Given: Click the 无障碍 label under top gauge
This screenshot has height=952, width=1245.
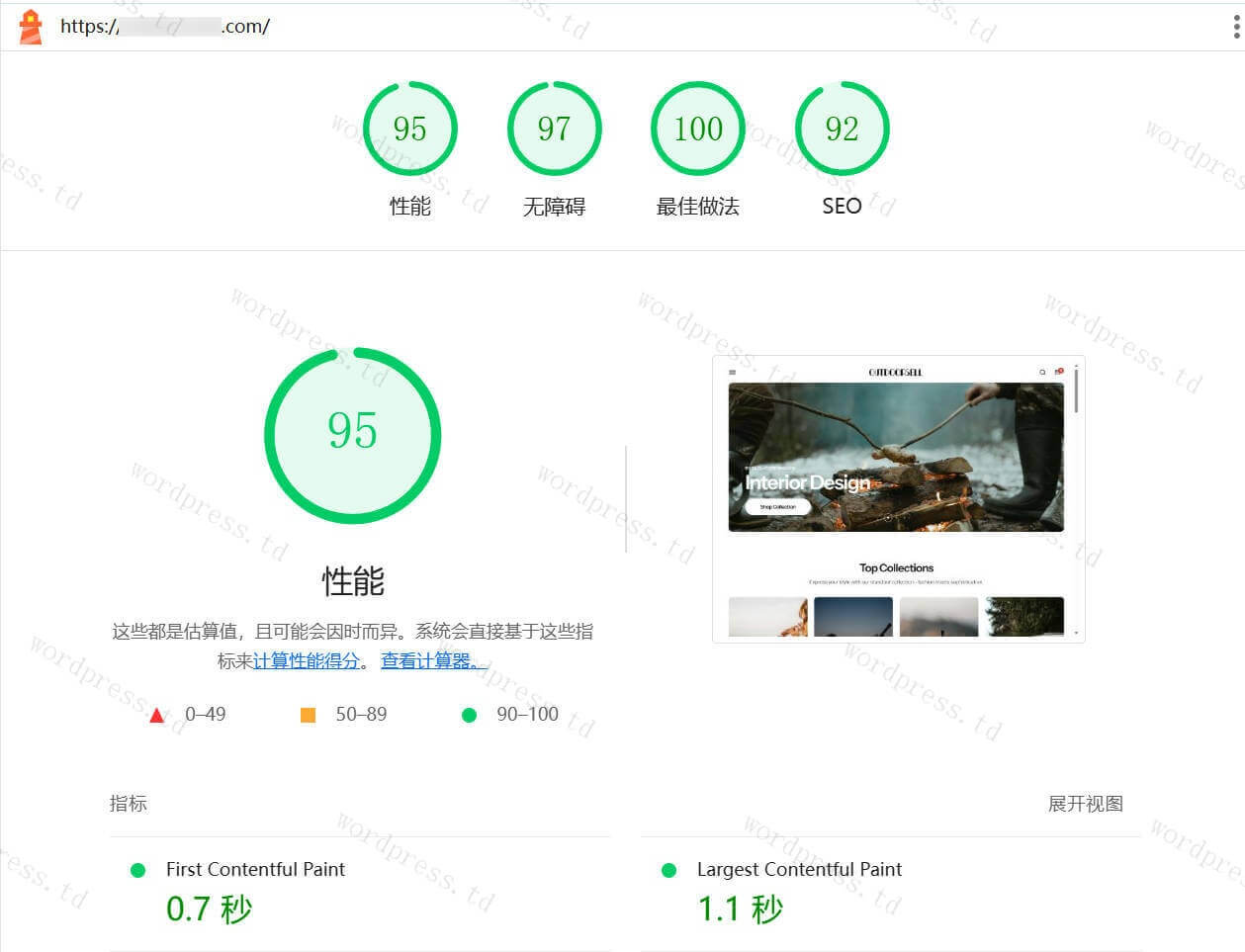Looking at the screenshot, I should [x=554, y=206].
